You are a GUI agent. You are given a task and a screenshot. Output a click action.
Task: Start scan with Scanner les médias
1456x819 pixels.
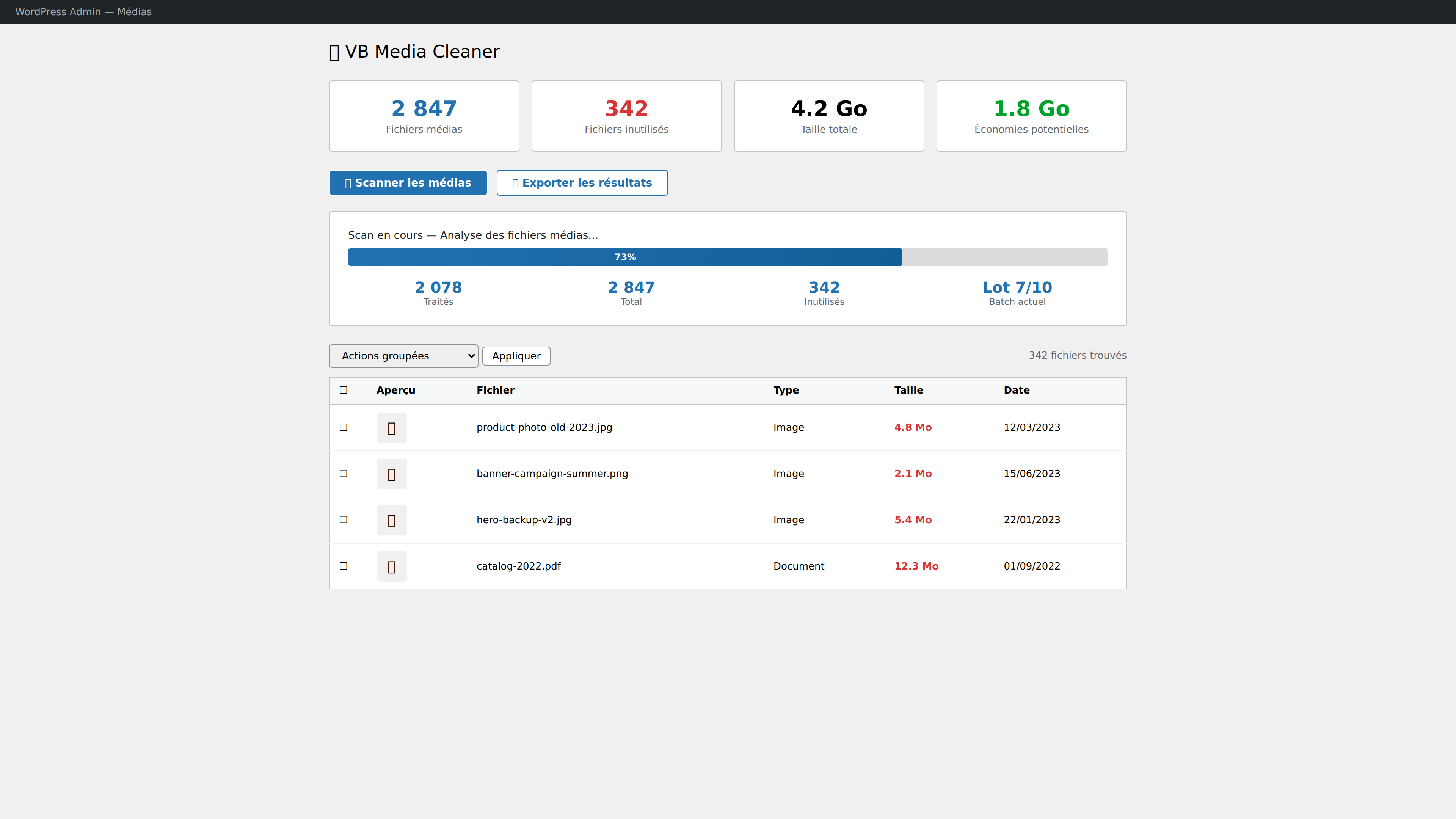tap(408, 183)
